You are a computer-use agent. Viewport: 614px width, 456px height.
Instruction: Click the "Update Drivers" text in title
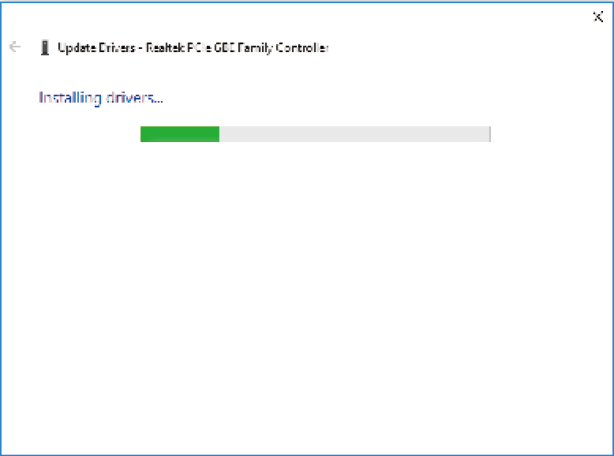[x=96, y=48]
